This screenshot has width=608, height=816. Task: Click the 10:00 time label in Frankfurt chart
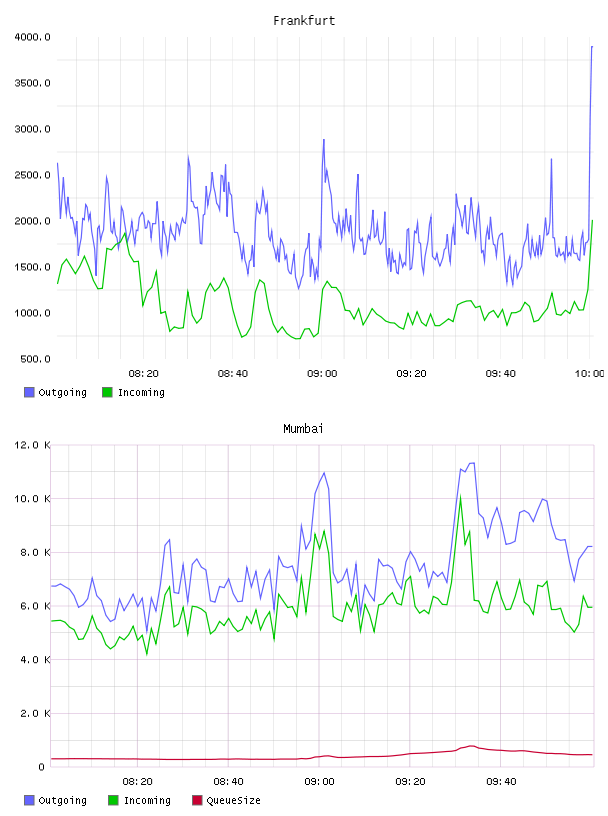589,374
